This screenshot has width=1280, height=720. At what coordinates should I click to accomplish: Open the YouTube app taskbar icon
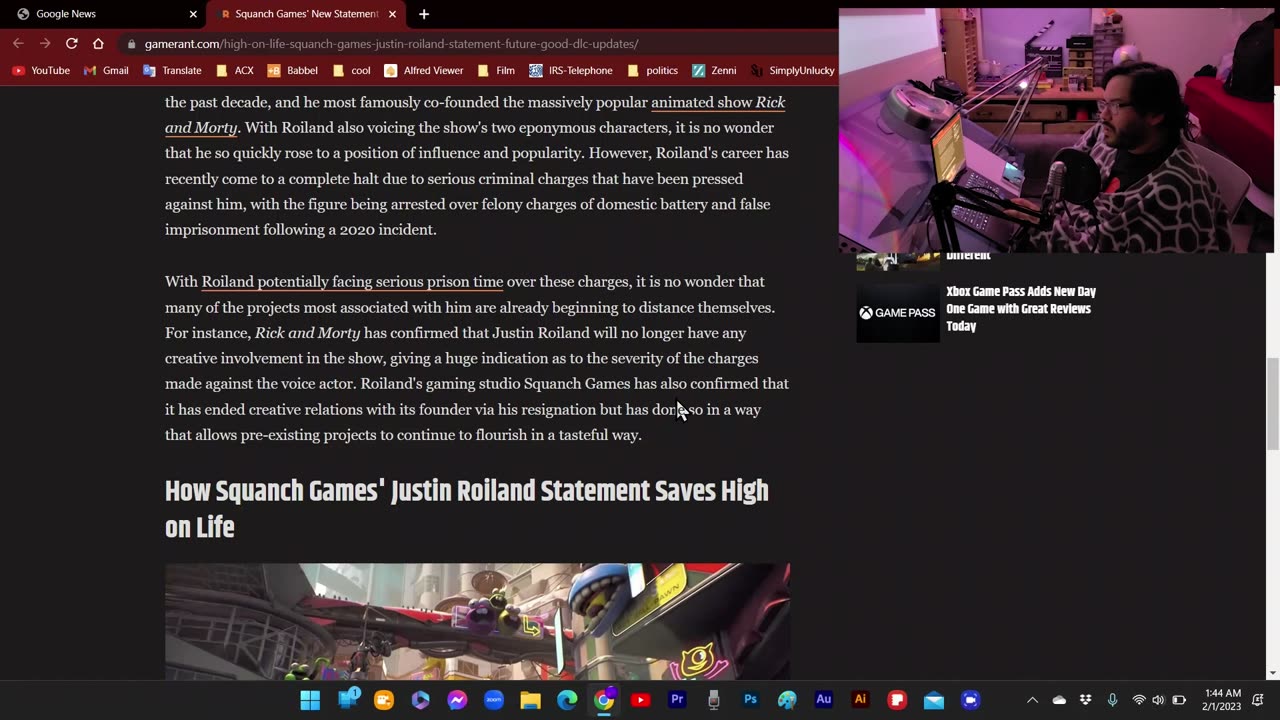click(x=640, y=700)
